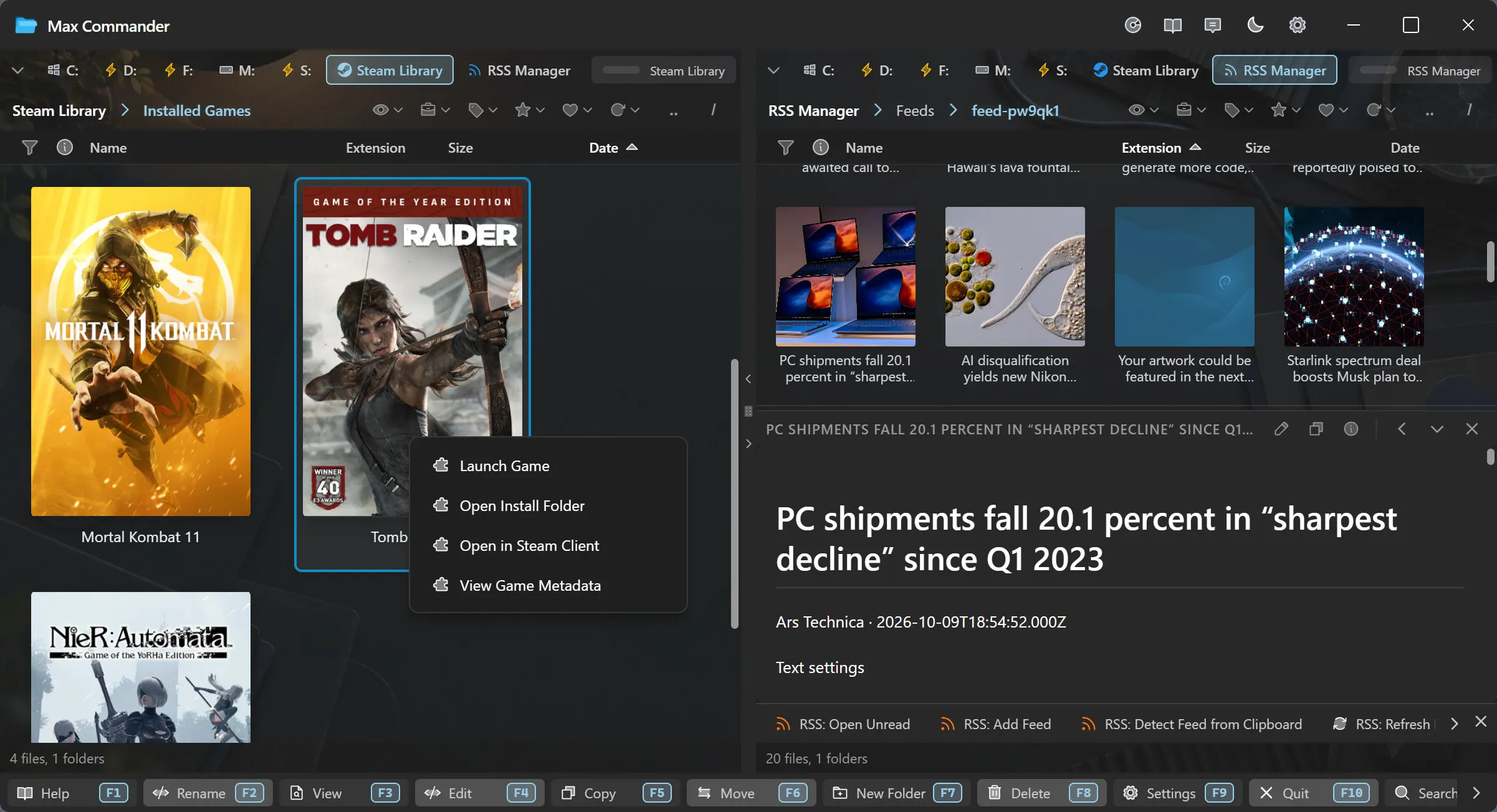This screenshot has height=812, width=1497.
Task: Open left panel star favorites dropdown
Action: click(530, 110)
